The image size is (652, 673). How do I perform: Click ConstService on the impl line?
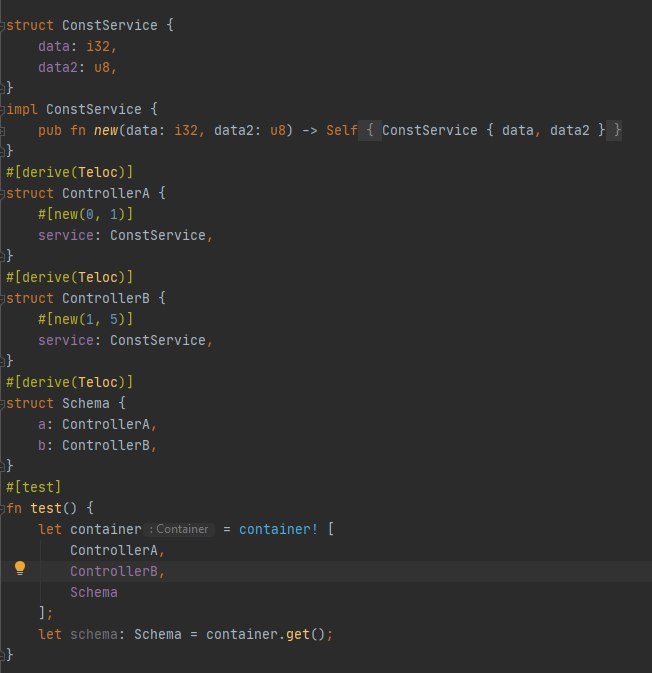(x=94, y=109)
